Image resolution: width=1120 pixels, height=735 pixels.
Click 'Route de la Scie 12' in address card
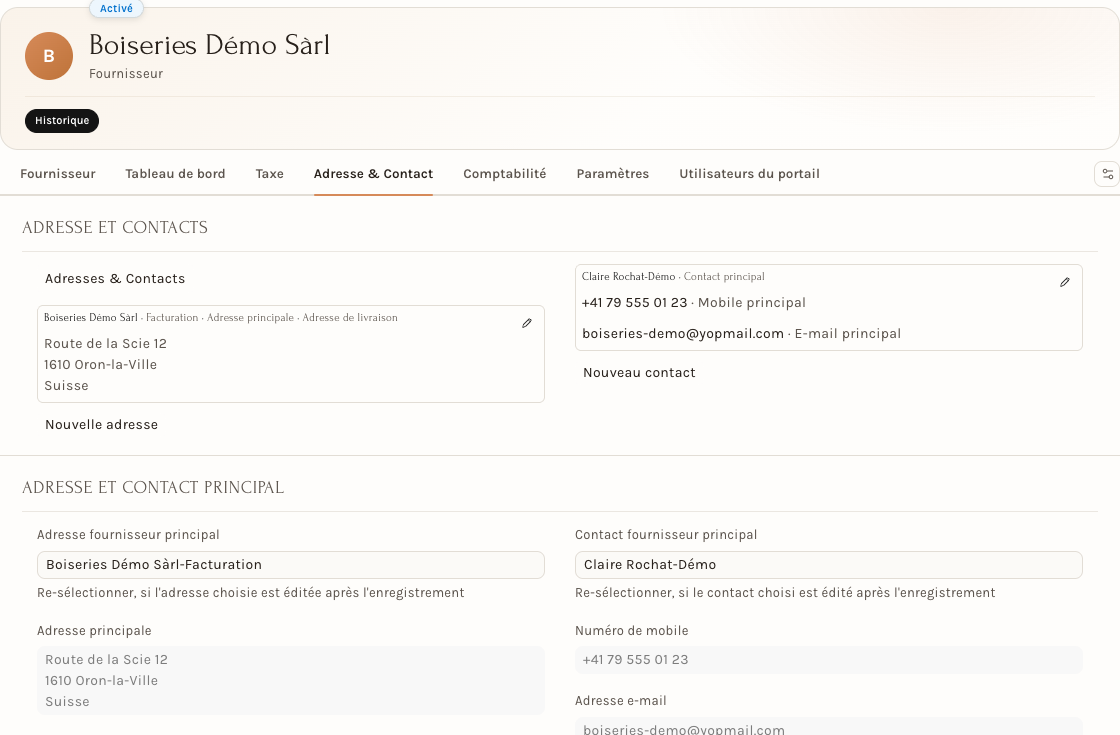106,344
